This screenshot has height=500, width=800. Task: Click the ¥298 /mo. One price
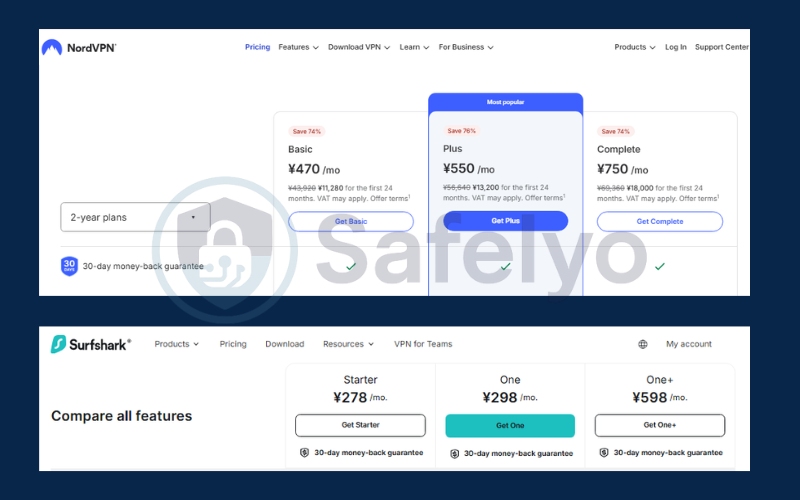(x=510, y=397)
